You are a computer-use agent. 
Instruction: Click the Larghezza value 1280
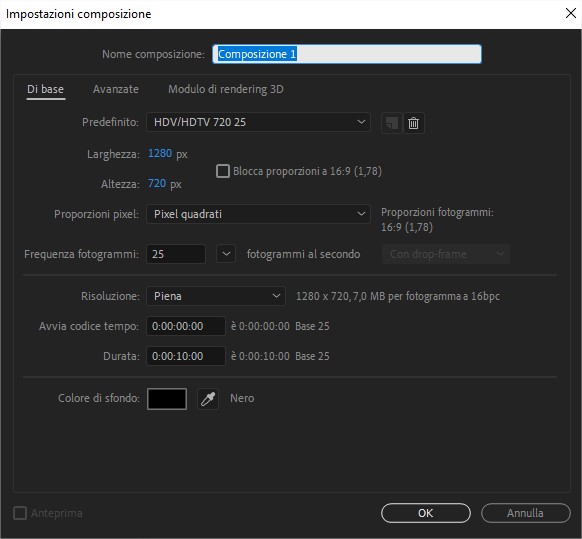tap(160, 153)
